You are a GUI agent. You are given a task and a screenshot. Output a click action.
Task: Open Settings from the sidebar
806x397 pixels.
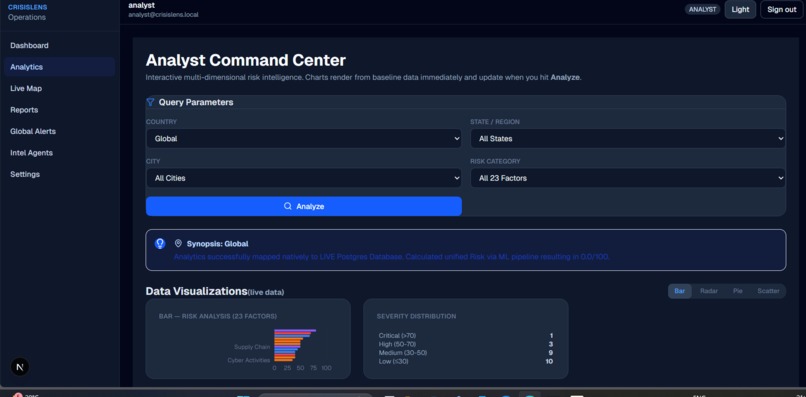(25, 174)
